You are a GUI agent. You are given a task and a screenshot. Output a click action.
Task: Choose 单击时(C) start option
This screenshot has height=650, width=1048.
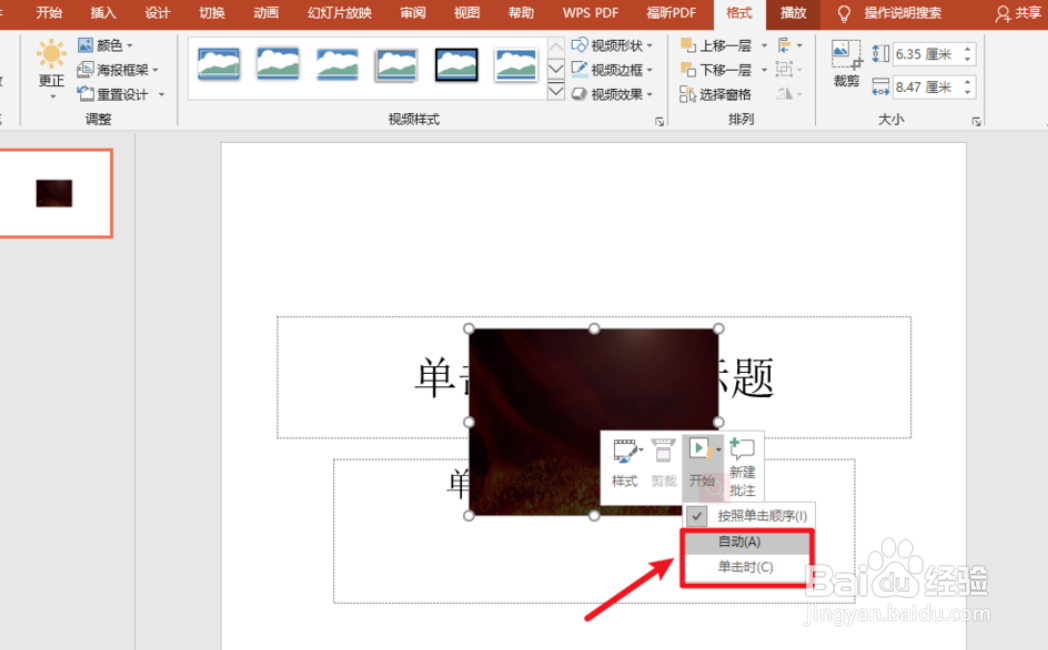[747, 567]
